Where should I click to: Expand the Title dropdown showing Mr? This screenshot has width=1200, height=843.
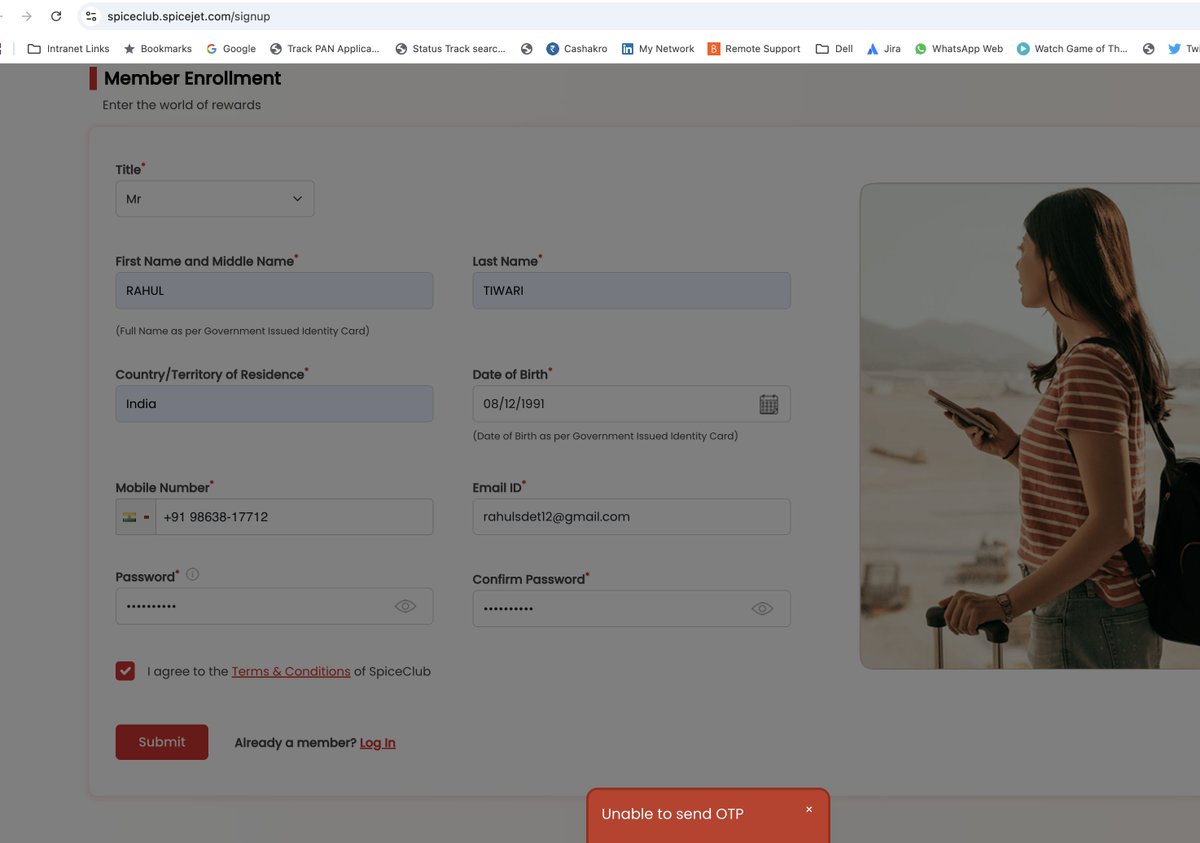pyautogui.click(x=215, y=199)
